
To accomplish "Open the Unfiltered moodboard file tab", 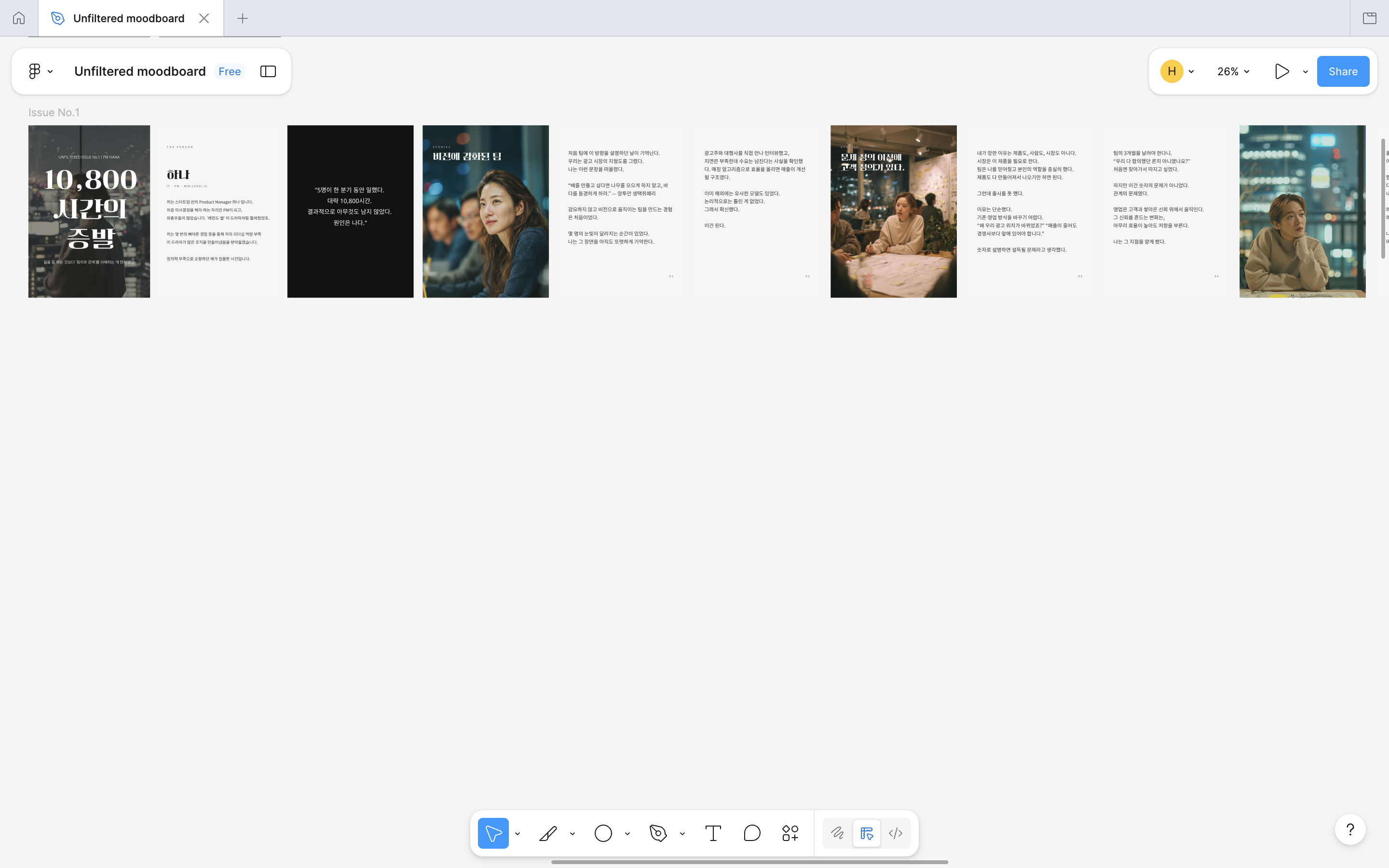I will [129, 18].
